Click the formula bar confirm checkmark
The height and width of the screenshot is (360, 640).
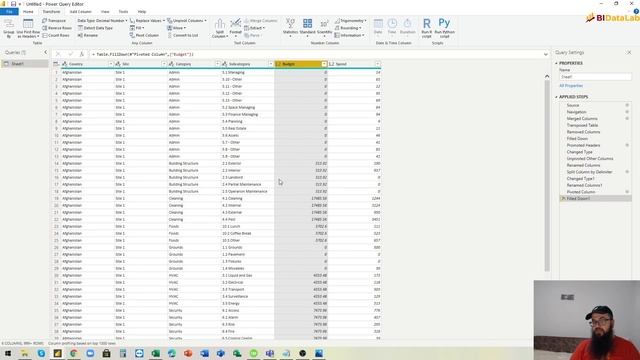[x=70, y=54]
